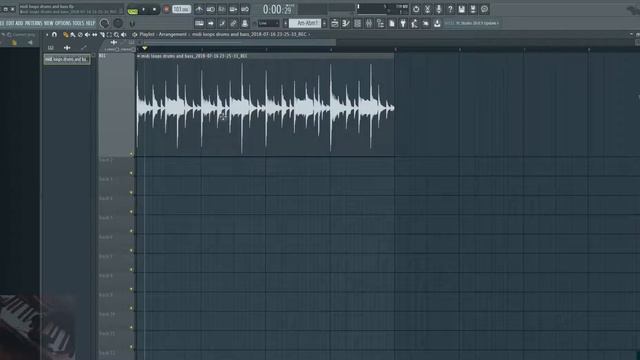The height and width of the screenshot is (360, 640).
Task: Mute Track 3 with its green dot
Action: click(131, 192)
